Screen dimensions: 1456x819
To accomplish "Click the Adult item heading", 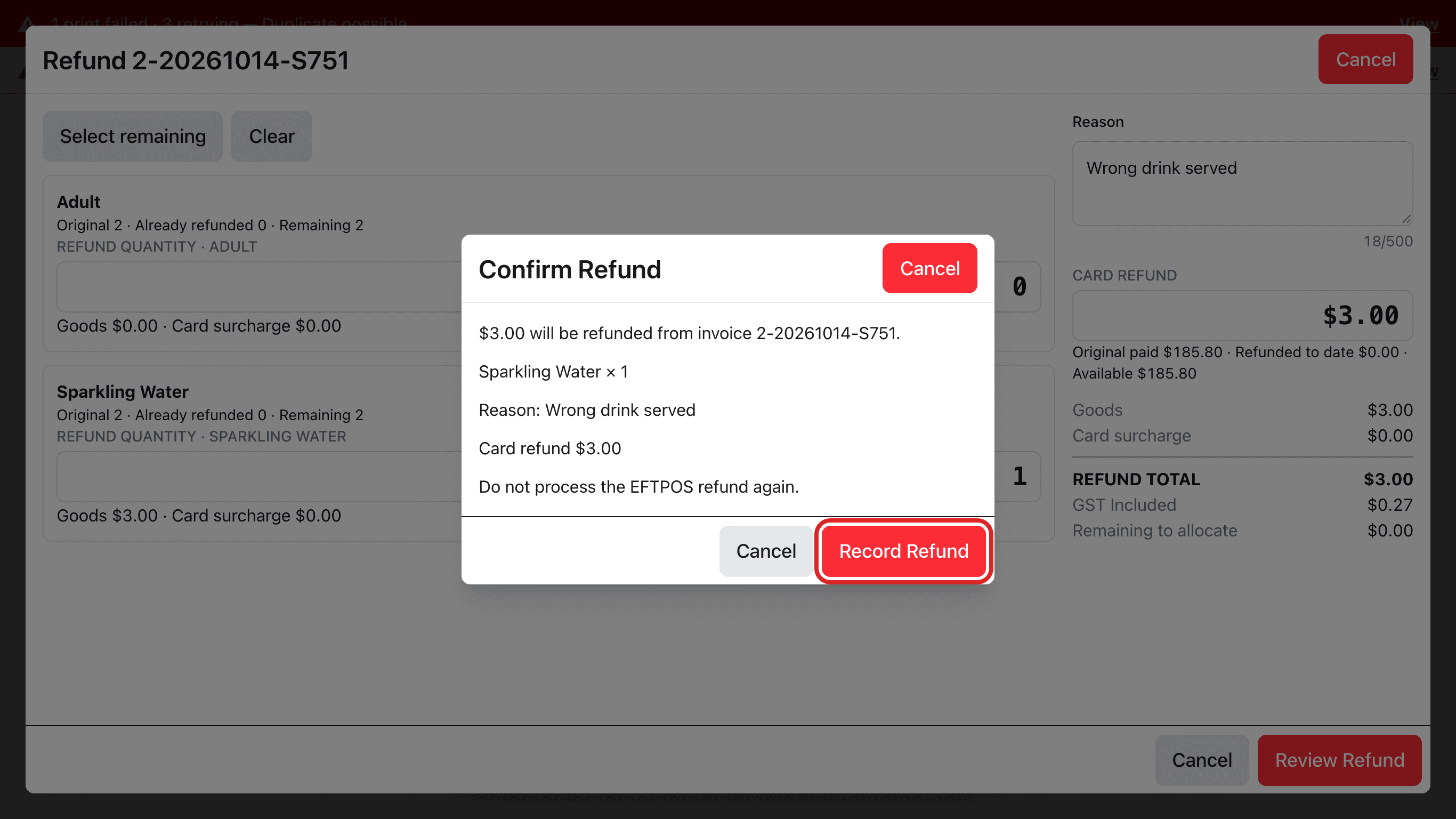I will (x=78, y=202).
